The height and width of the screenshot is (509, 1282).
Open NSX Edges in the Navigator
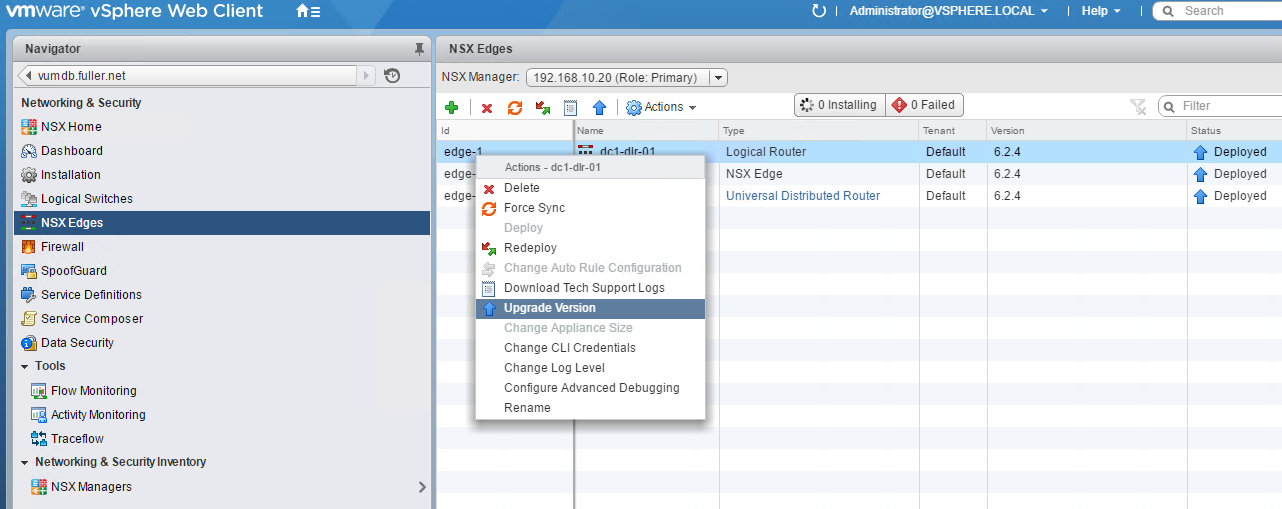click(222, 223)
